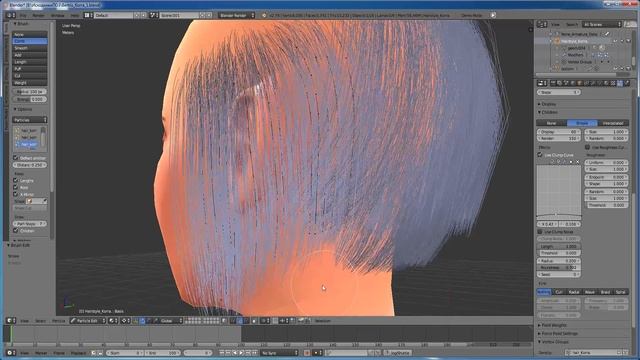The image size is (640, 360).
Task: Open the All Scenes outliner dropdown
Action: coord(602,24)
